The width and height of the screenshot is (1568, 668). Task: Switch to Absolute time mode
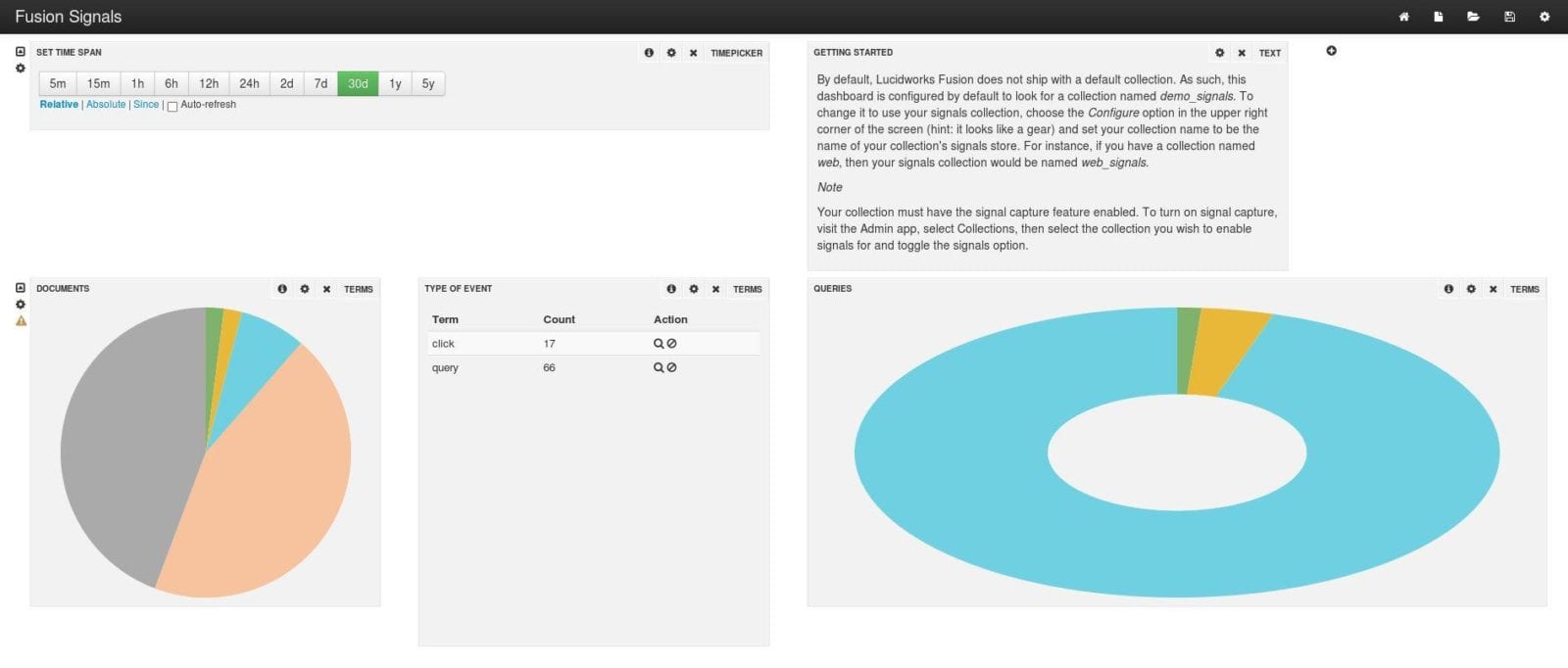click(106, 105)
